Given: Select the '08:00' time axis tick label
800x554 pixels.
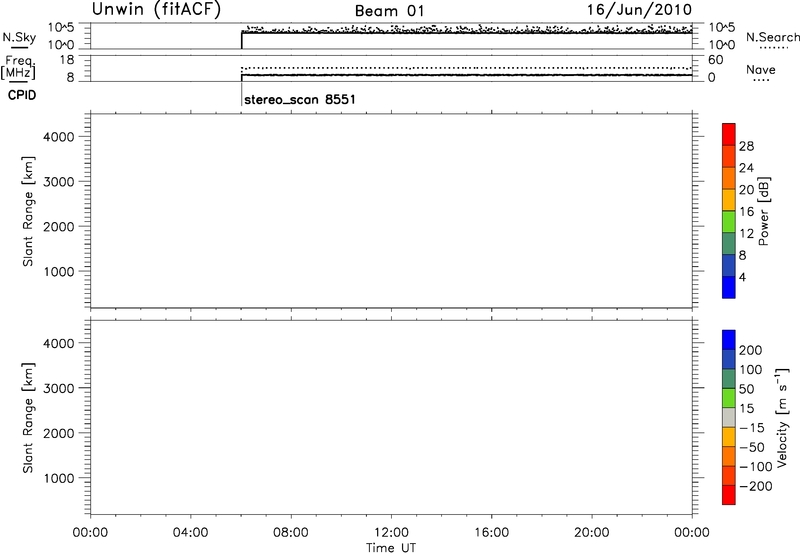Looking at the screenshot, I should pos(291,533).
